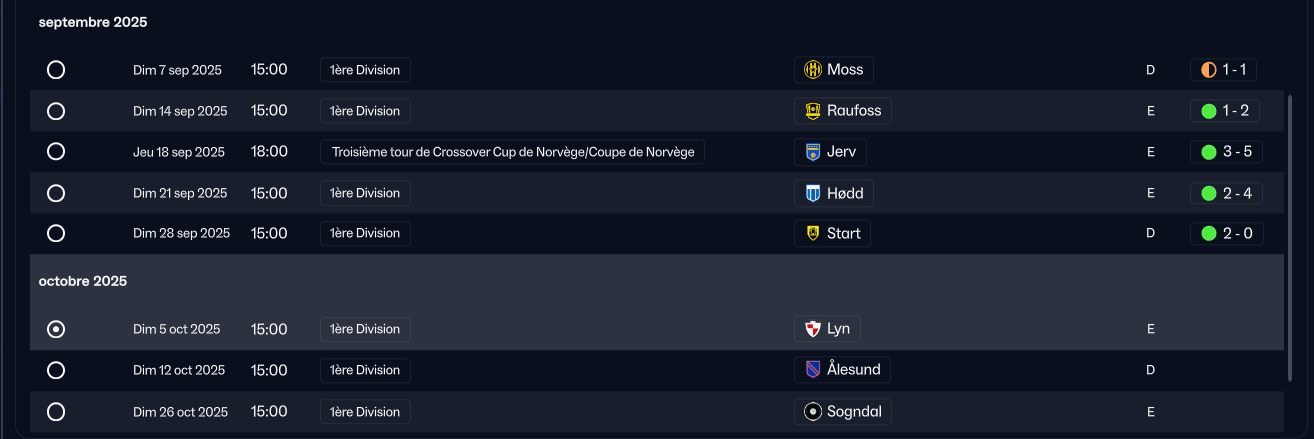This screenshot has width=1314, height=439.
Task: Click the Raufoss club crest icon
Action: point(814,111)
